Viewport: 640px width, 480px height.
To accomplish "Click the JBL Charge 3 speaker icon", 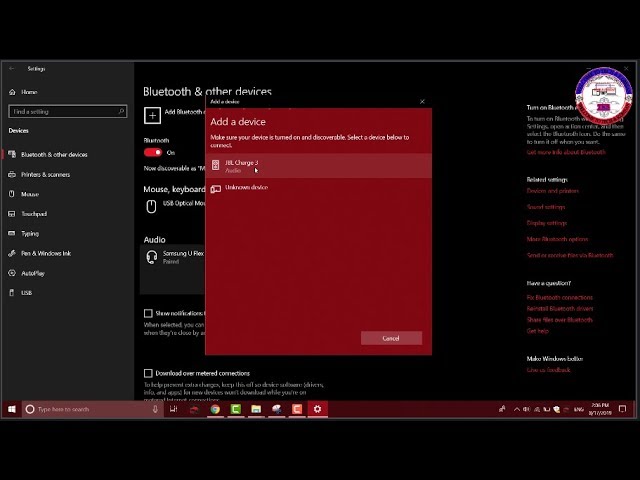I will coord(216,165).
